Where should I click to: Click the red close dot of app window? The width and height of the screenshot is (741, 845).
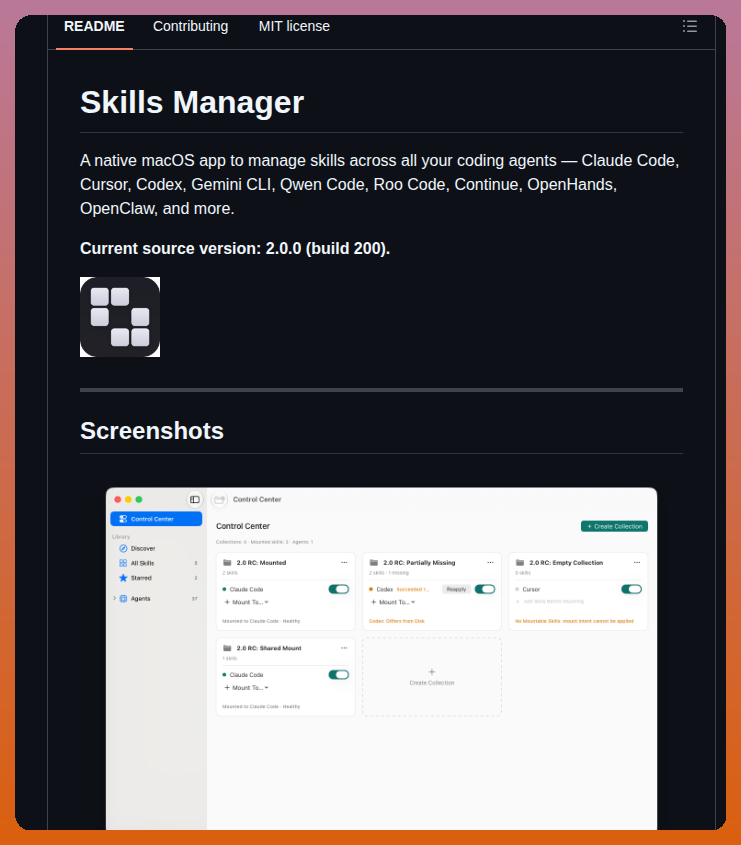(x=117, y=500)
